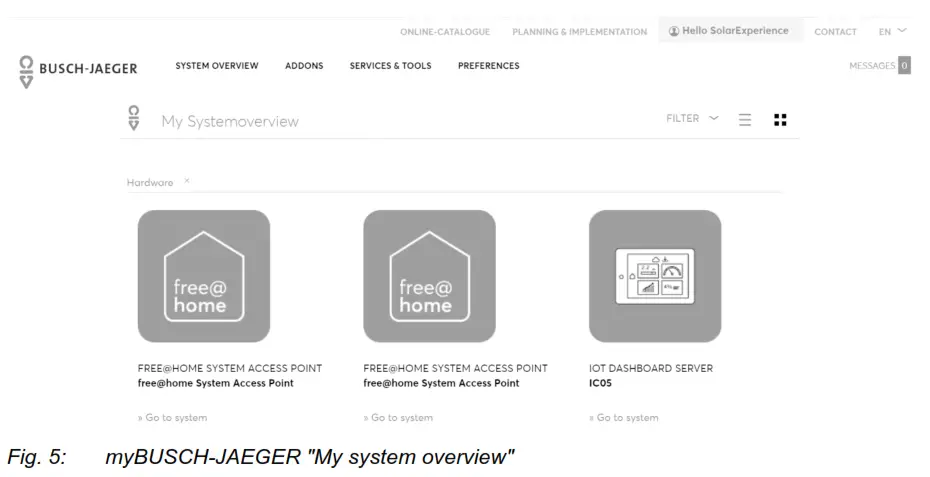This screenshot has width=930, height=477.
Task: Click first Go to system link
Action: coord(173,418)
